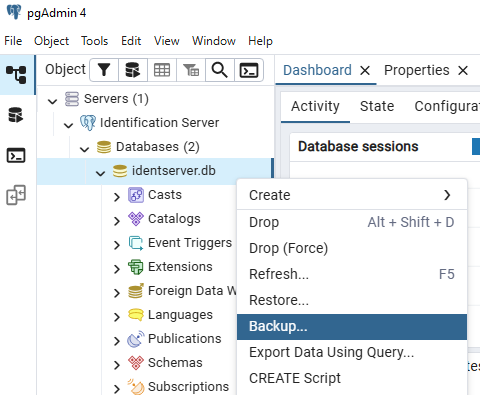Select the Filtered Rows funnel icon
The height and width of the screenshot is (395, 480).
191,70
